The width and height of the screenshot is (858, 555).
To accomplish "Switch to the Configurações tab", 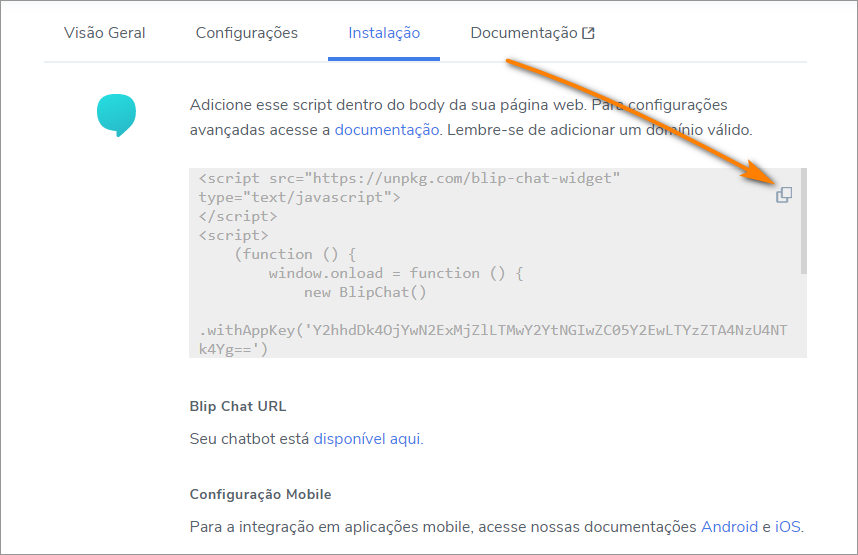I will 247,33.
